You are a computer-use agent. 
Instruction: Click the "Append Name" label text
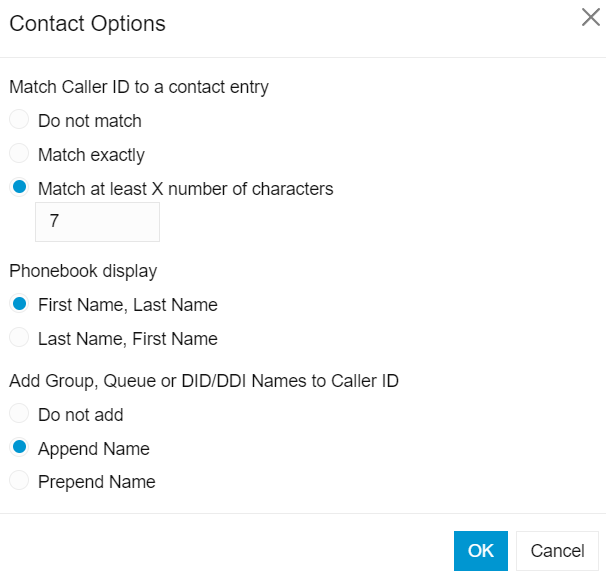94,449
